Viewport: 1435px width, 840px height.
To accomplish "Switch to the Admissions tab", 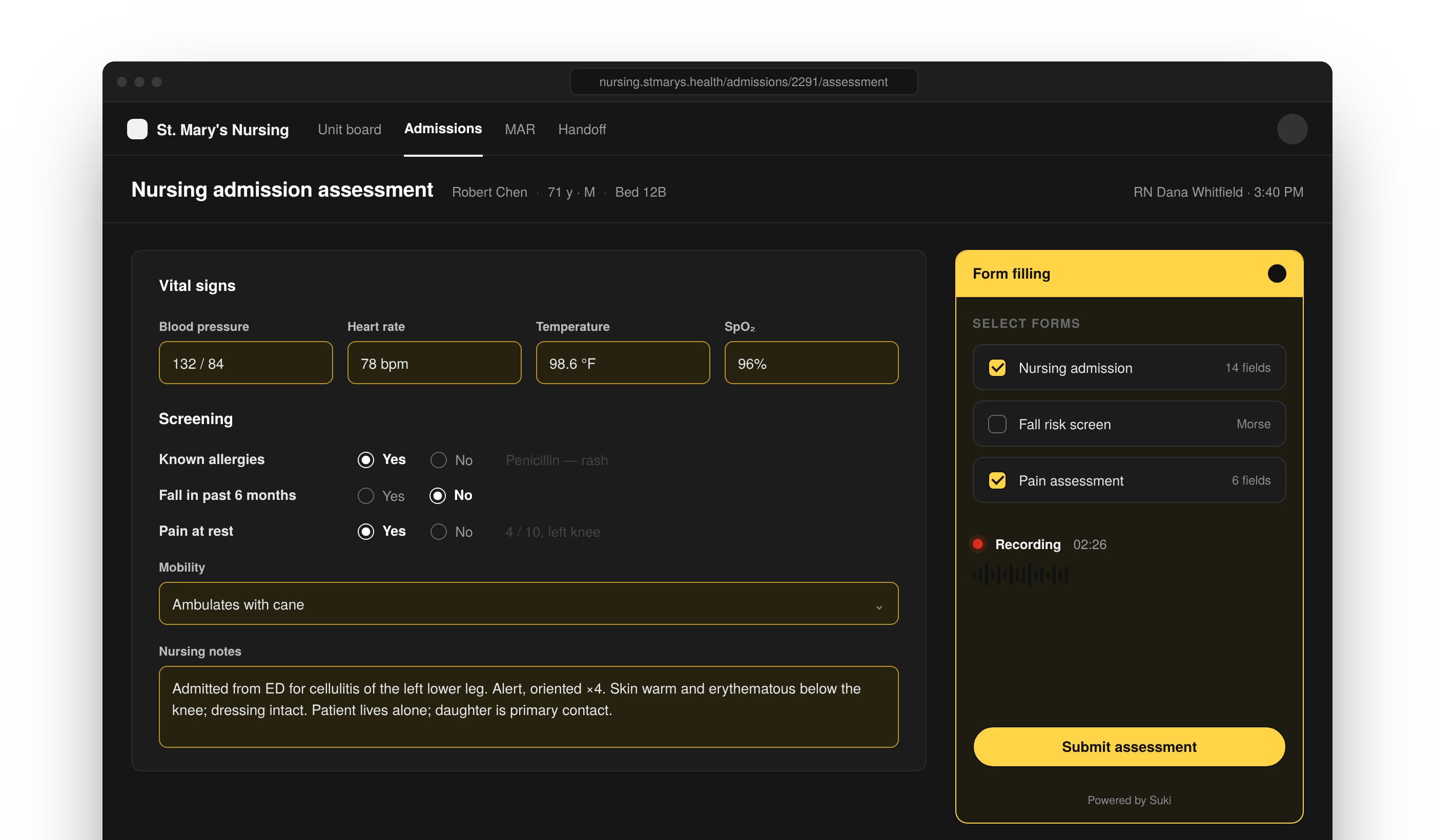I will click(443, 129).
